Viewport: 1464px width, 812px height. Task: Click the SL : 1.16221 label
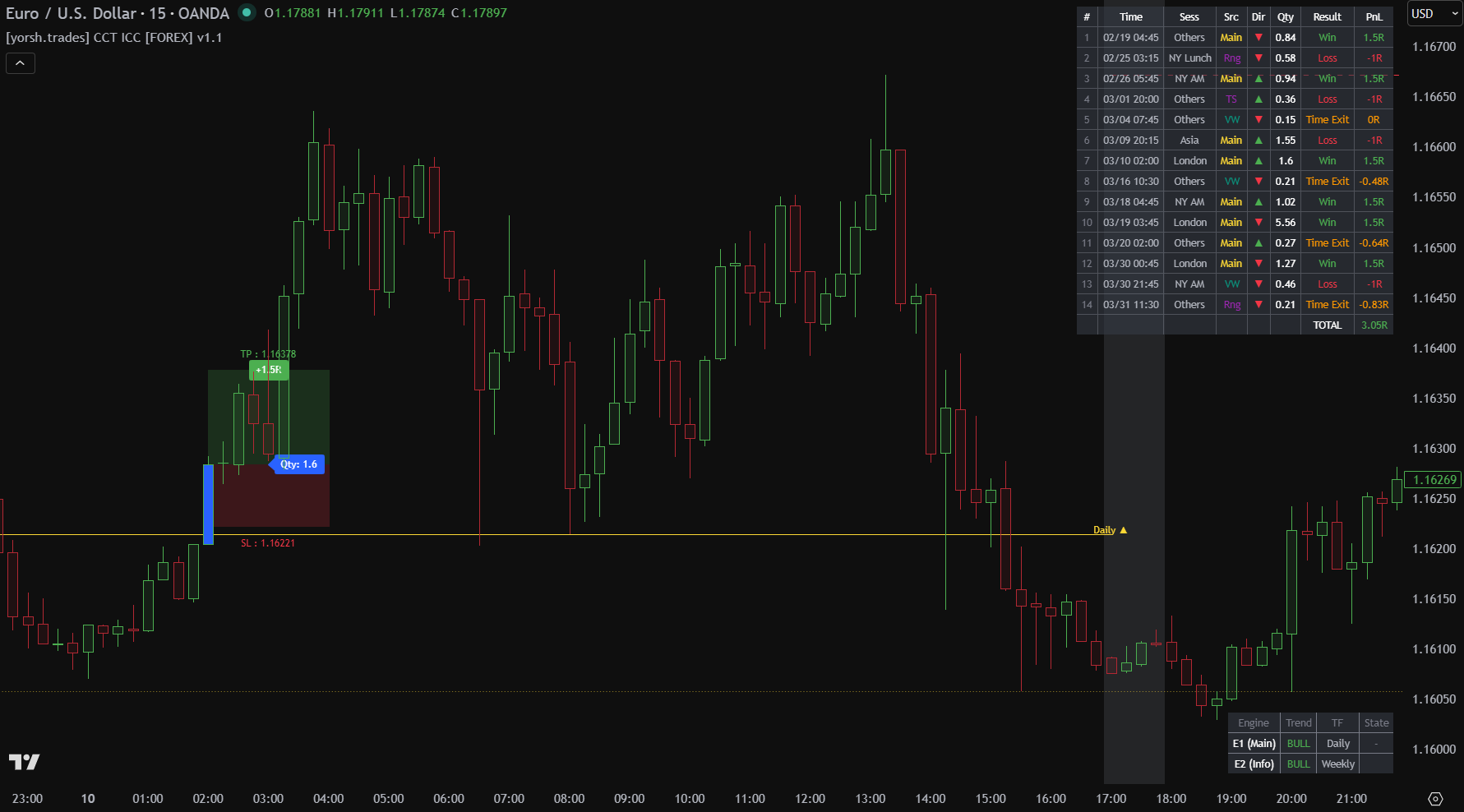click(267, 543)
